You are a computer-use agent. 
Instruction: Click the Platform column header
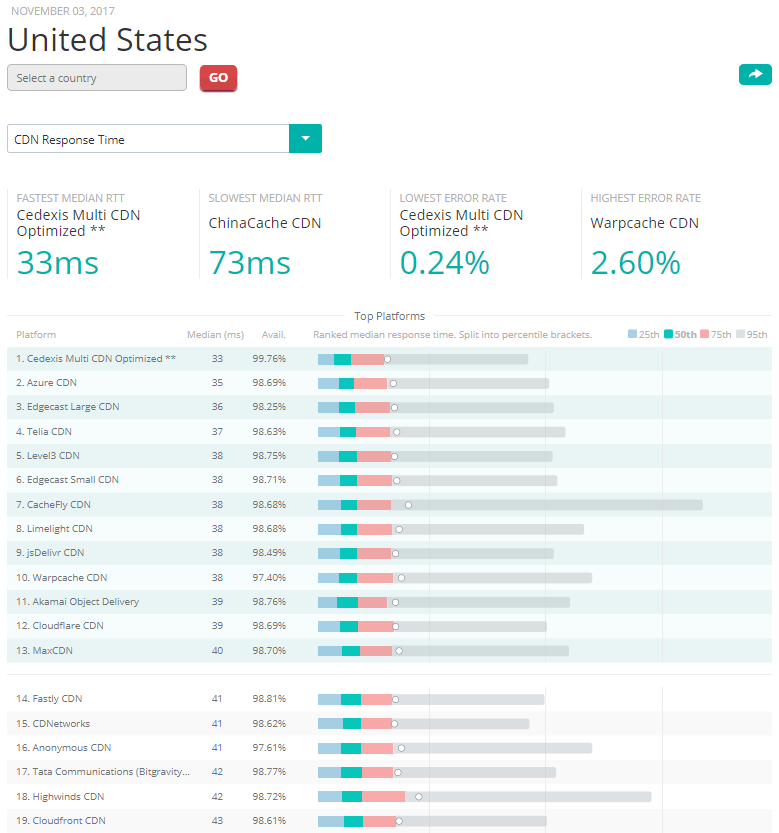(36, 335)
